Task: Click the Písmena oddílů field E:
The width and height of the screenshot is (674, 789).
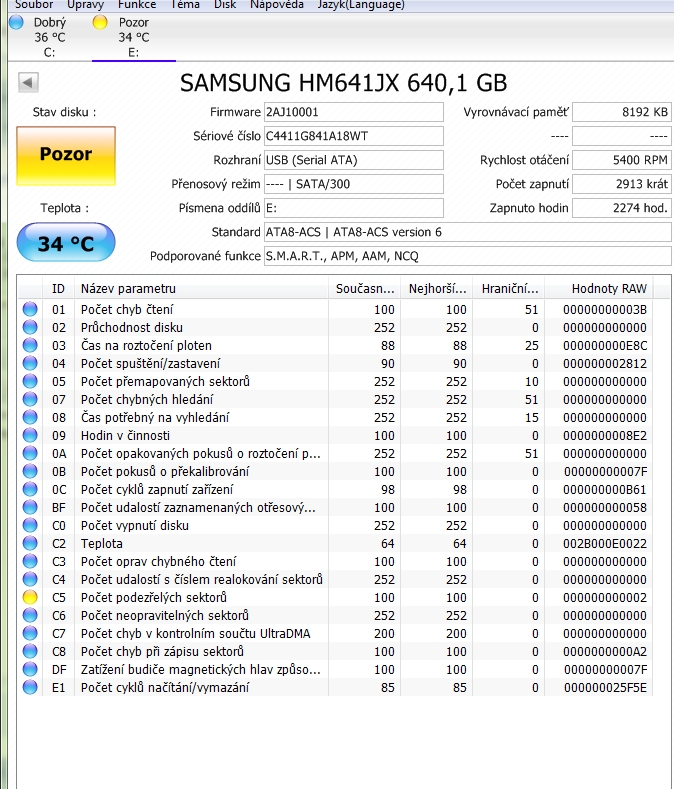Action: point(353,208)
